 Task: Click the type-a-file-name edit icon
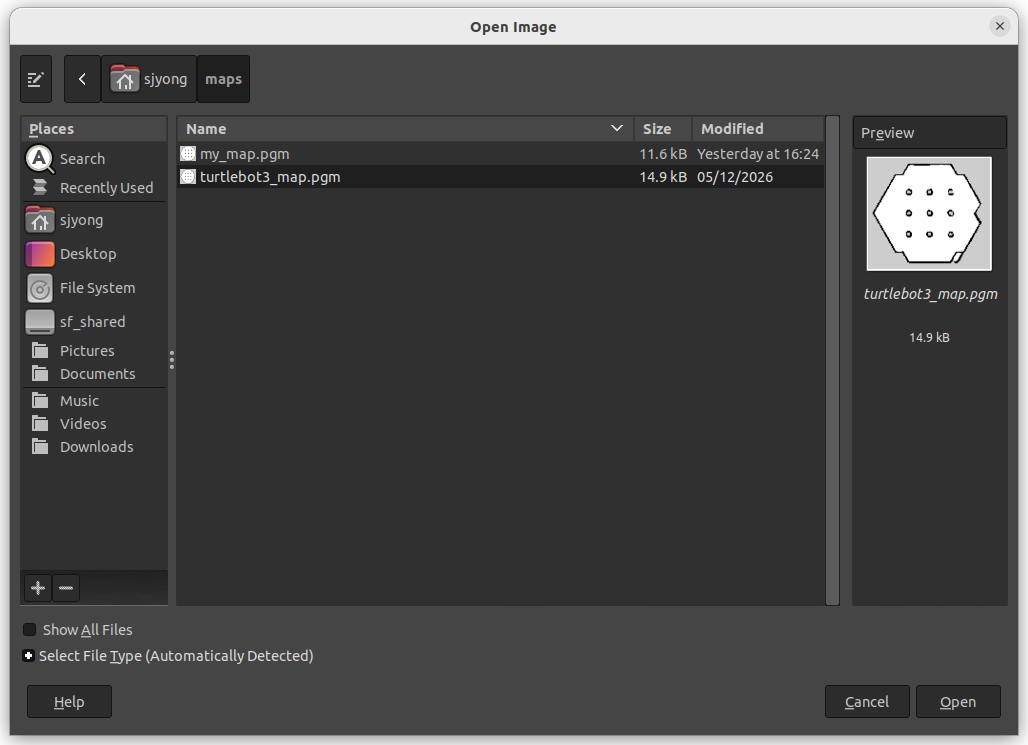(x=36, y=79)
